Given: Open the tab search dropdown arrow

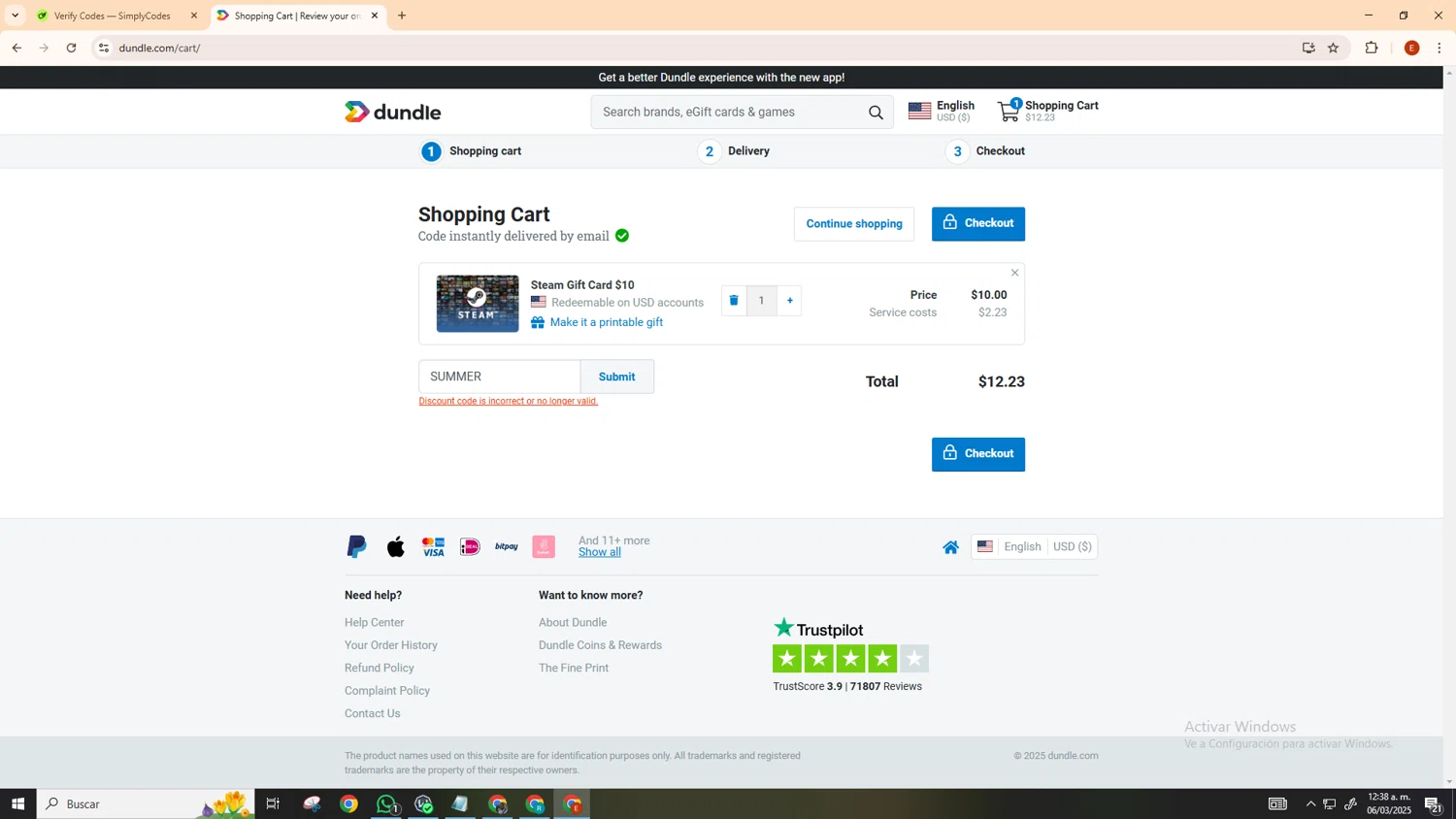Looking at the screenshot, I should 15,16.
